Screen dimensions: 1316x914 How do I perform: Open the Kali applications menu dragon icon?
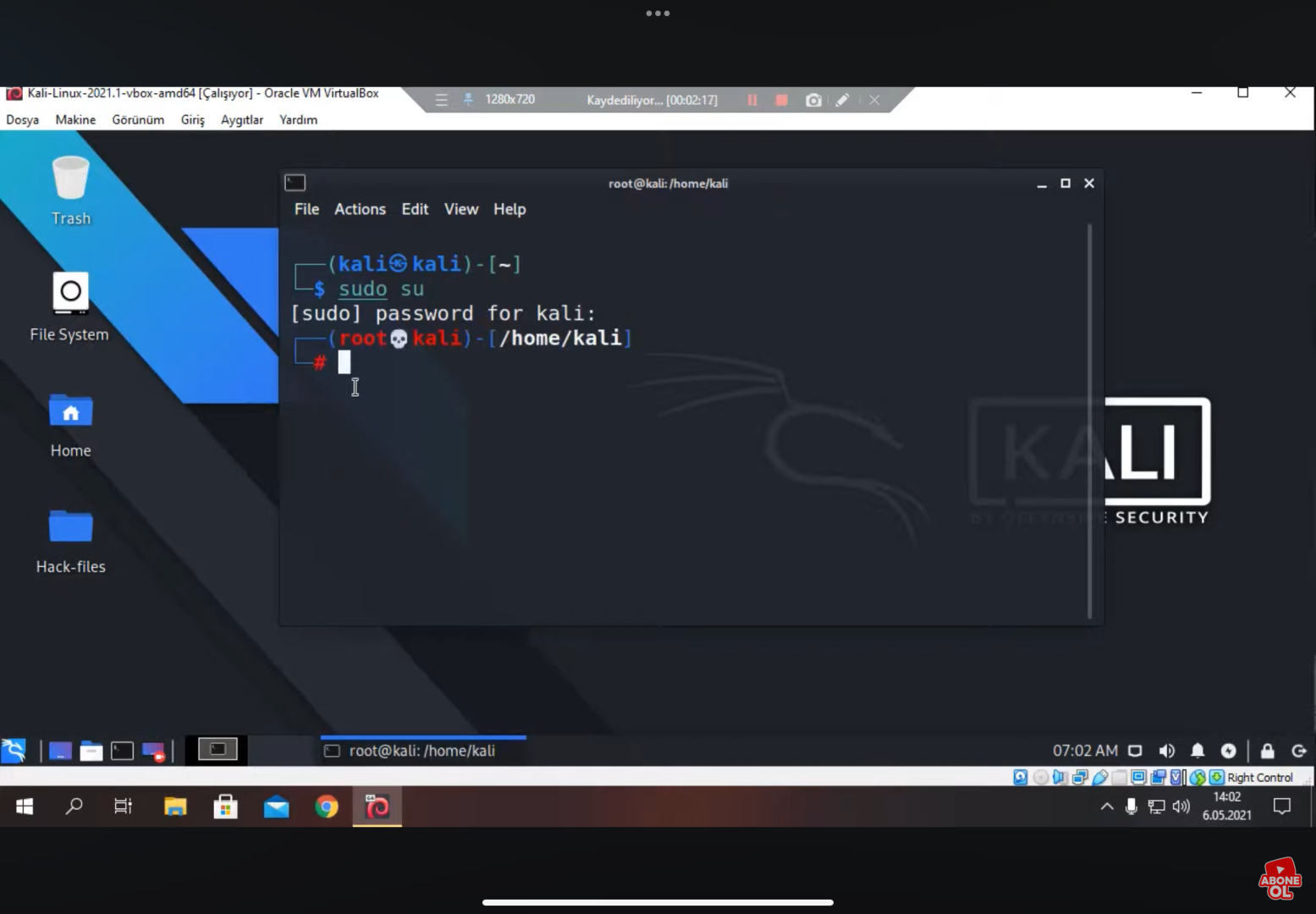(x=14, y=751)
